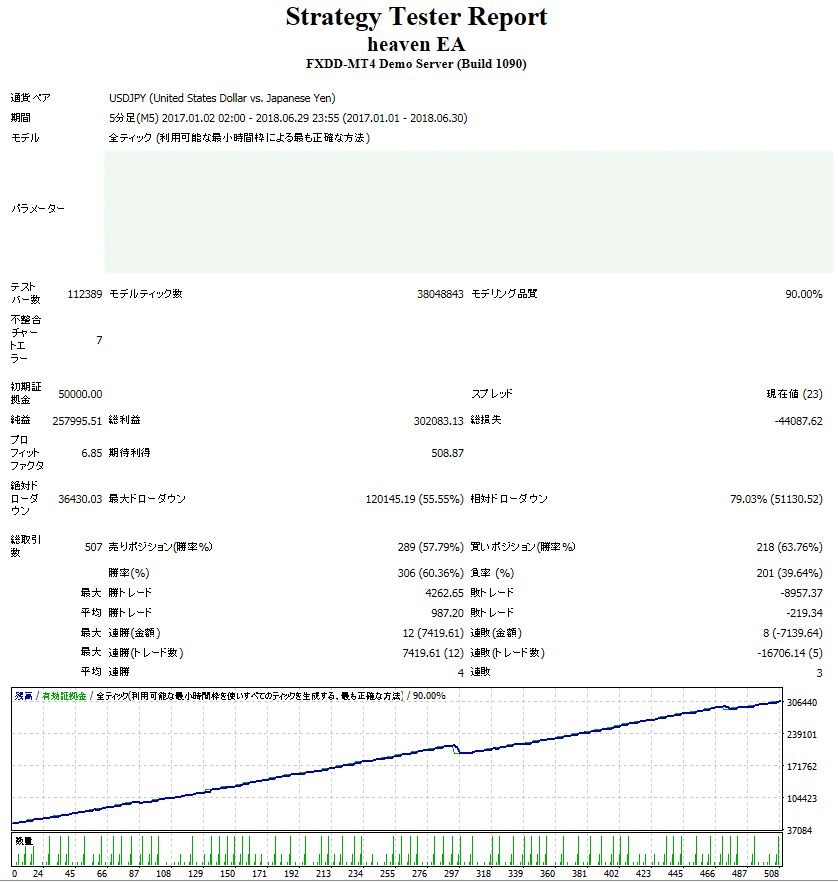The height and width of the screenshot is (882, 838).
Task: Click the 数量 volume panel label
Action: click(24, 841)
